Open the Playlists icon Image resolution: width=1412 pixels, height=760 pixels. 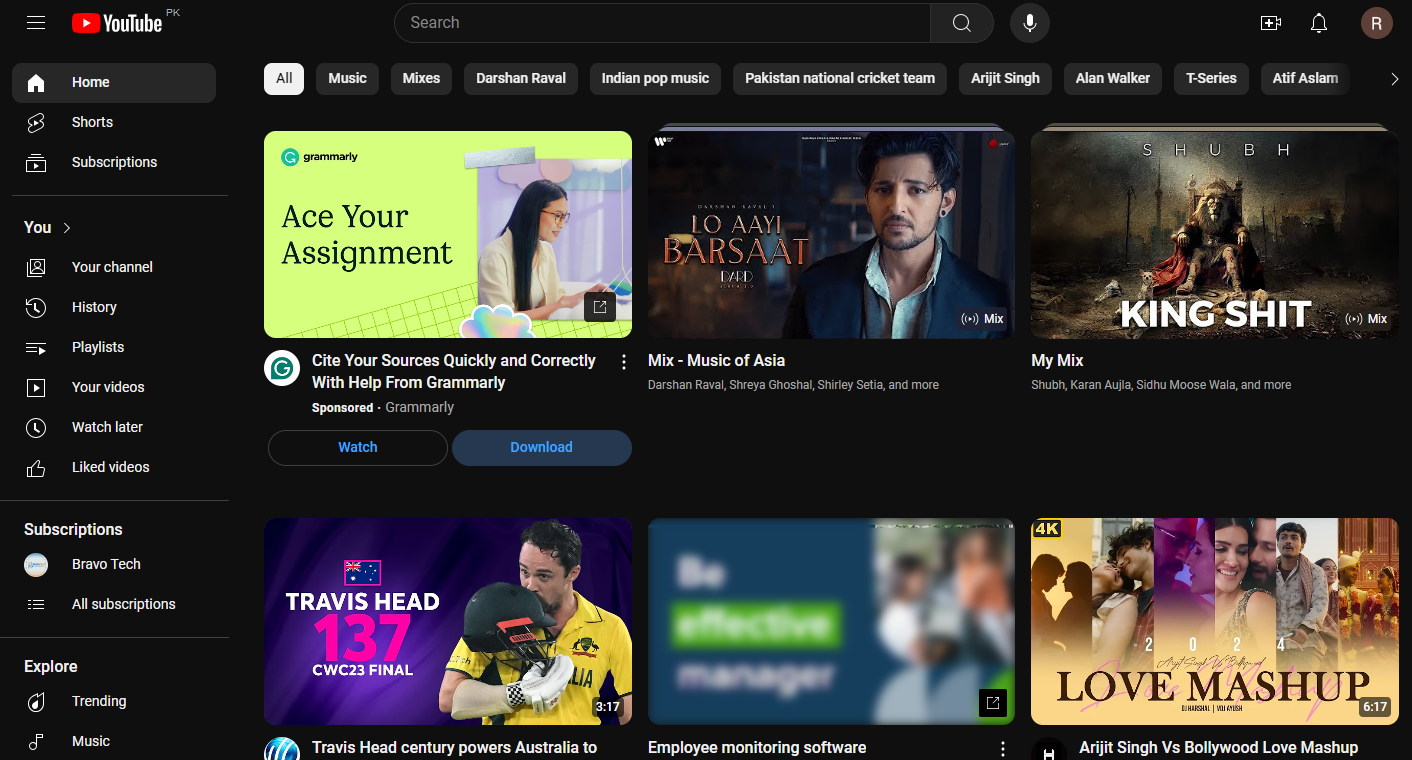[36, 348]
